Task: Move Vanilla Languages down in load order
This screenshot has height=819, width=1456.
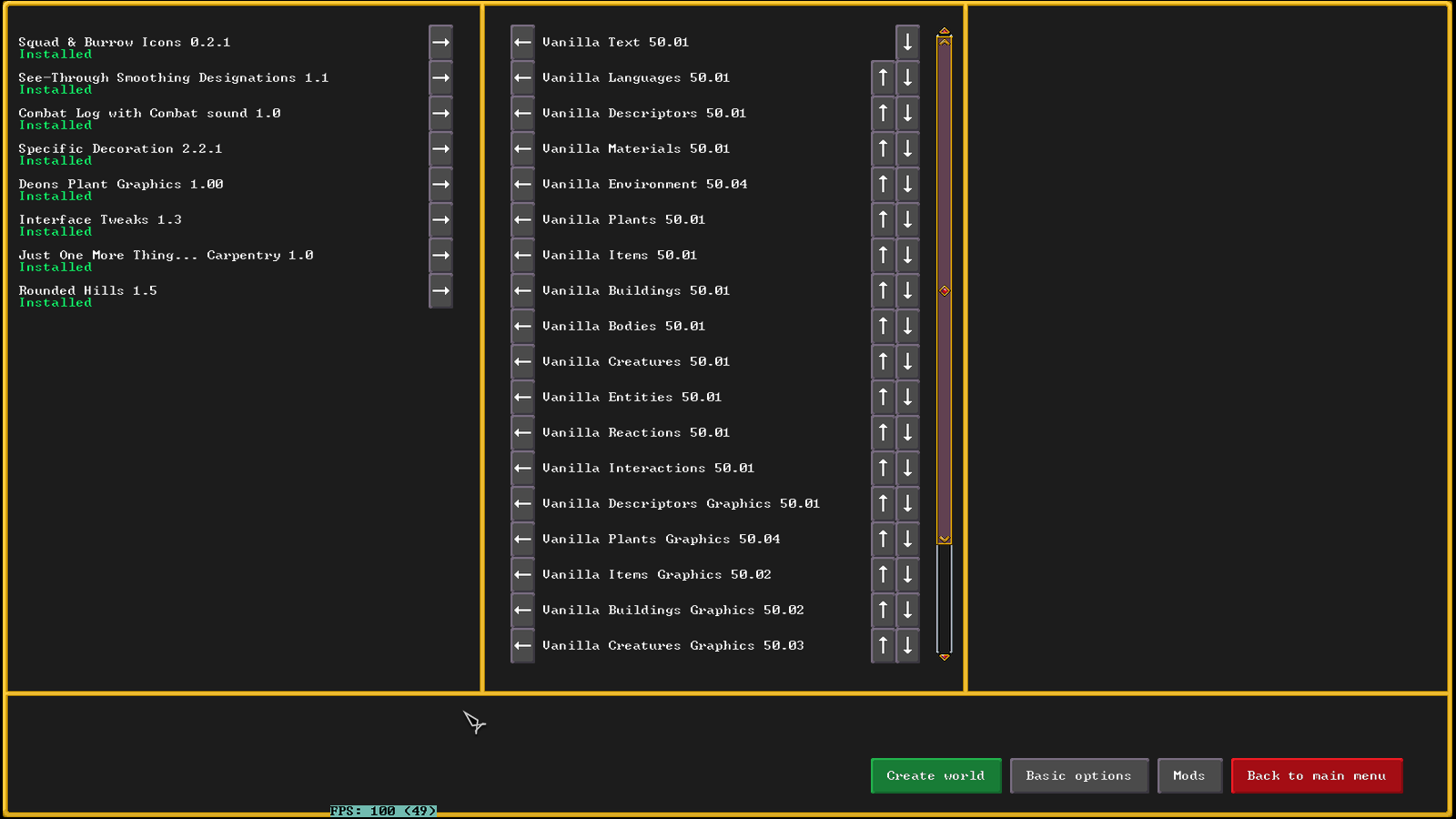Action: coord(907,77)
